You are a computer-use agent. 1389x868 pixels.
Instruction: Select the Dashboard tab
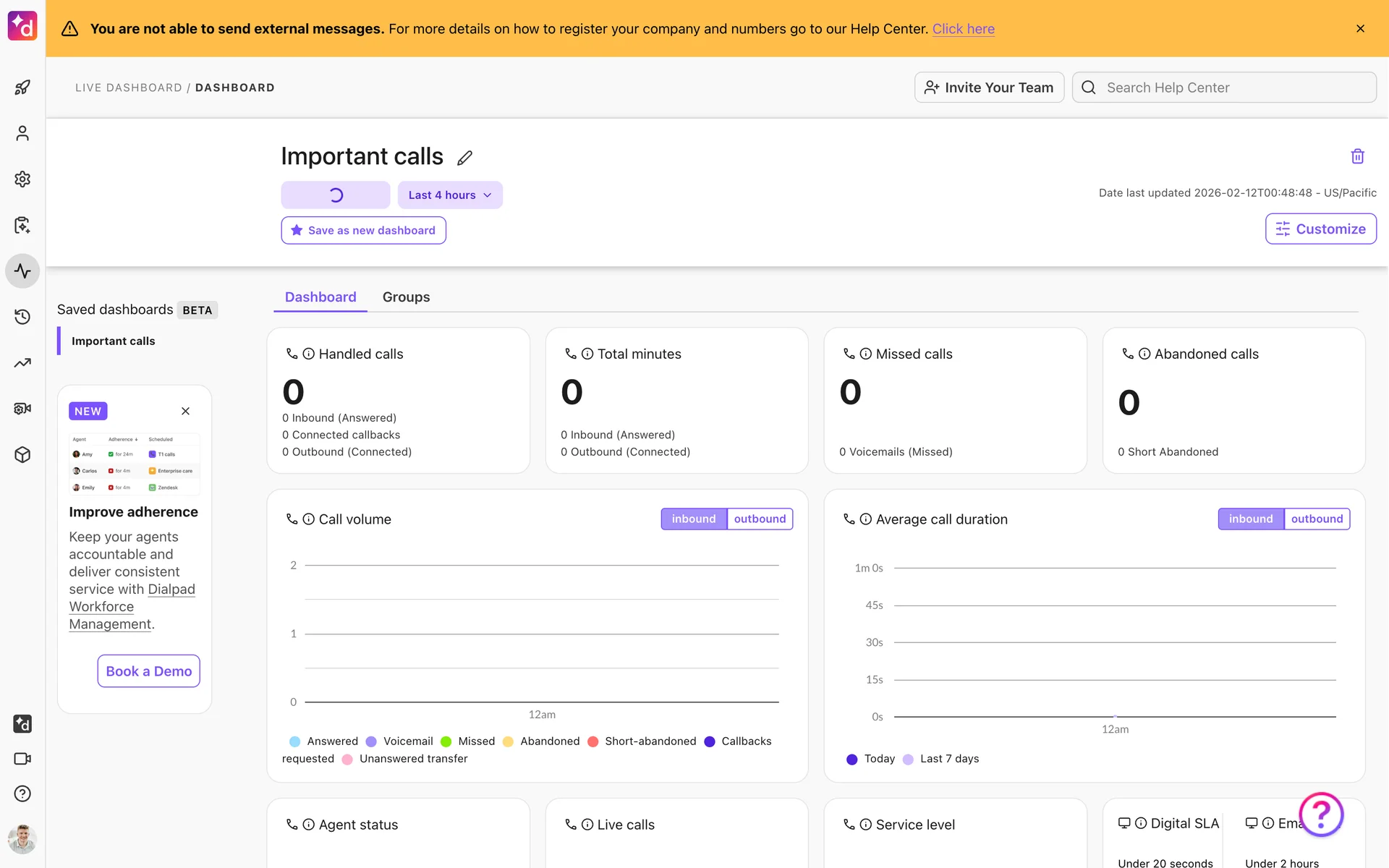pos(320,297)
